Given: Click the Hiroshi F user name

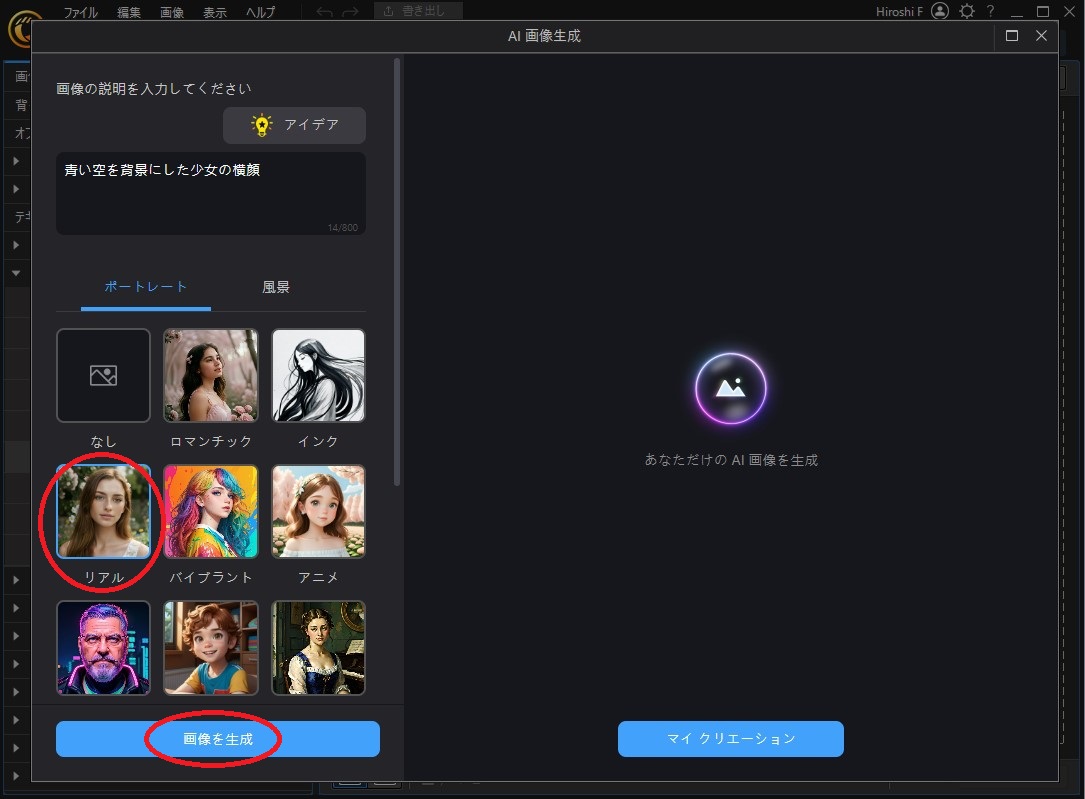Looking at the screenshot, I should 899,12.
